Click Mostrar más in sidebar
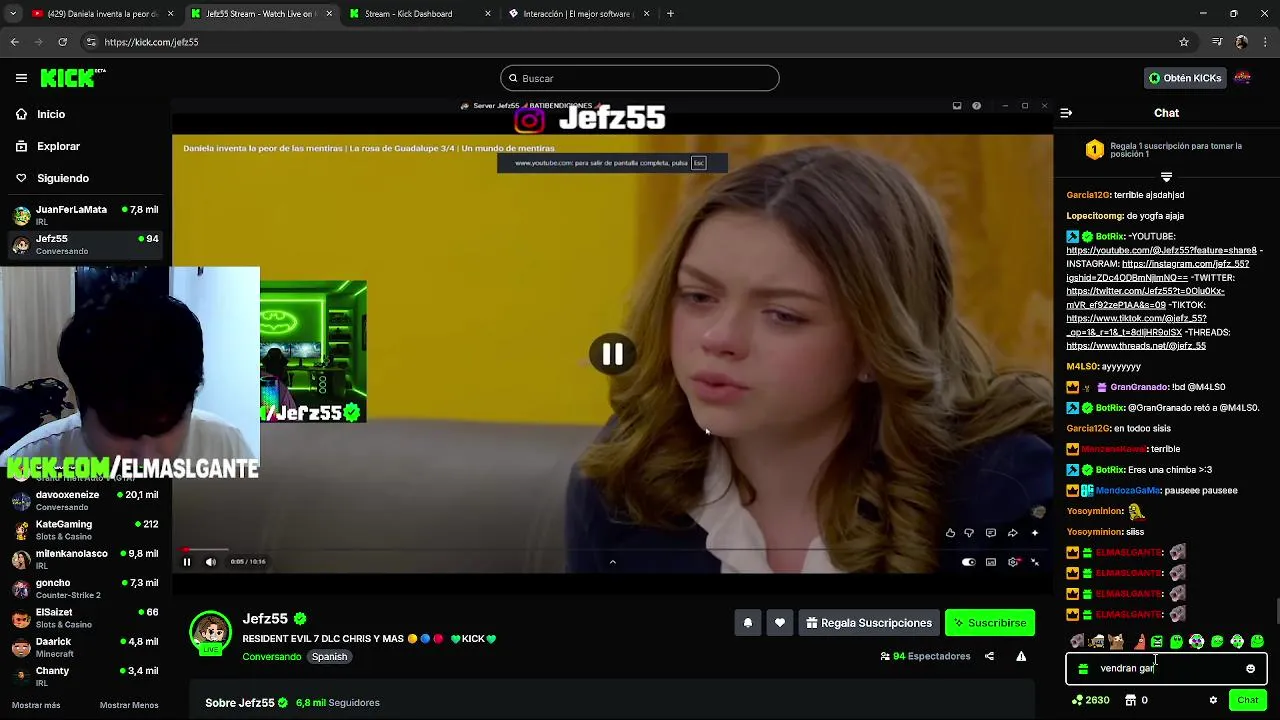The width and height of the screenshot is (1280, 720). point(36,705)
